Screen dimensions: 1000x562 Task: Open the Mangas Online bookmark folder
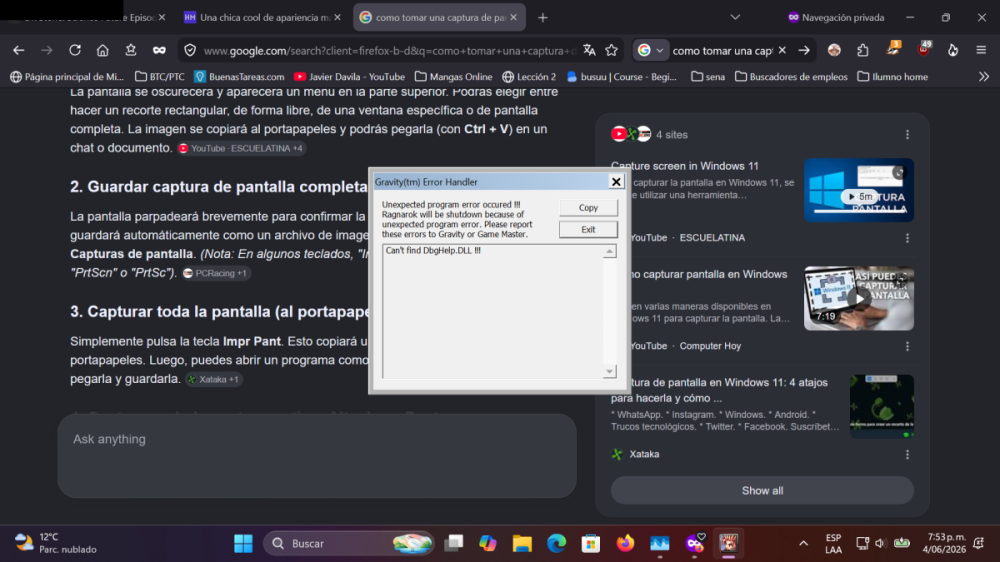453,77
